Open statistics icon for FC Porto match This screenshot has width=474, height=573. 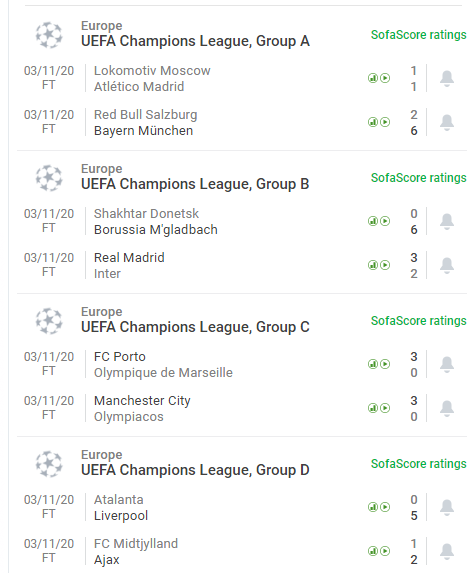tap(372, 364)
